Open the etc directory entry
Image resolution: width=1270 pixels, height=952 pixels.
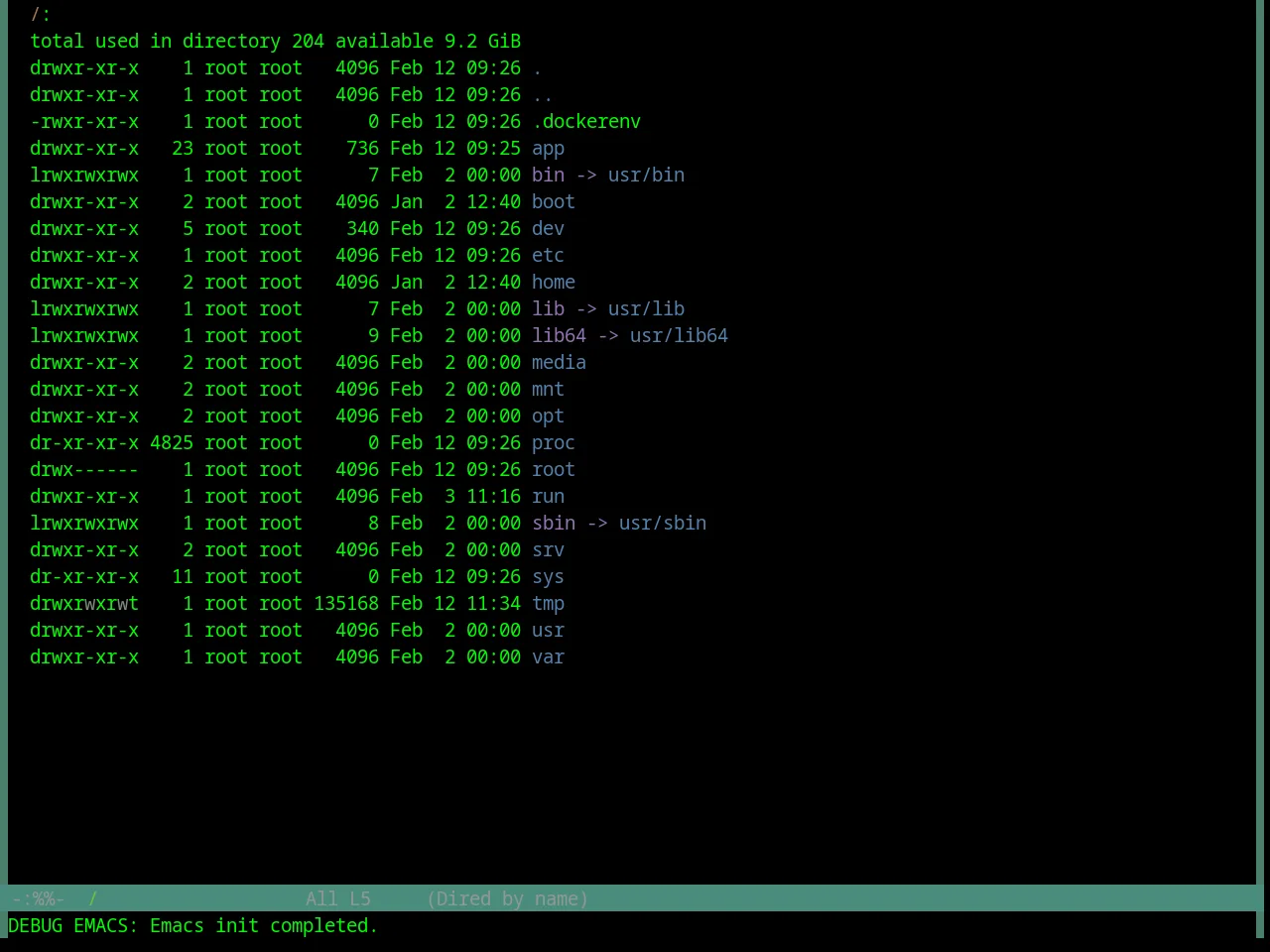pos(548,256)
